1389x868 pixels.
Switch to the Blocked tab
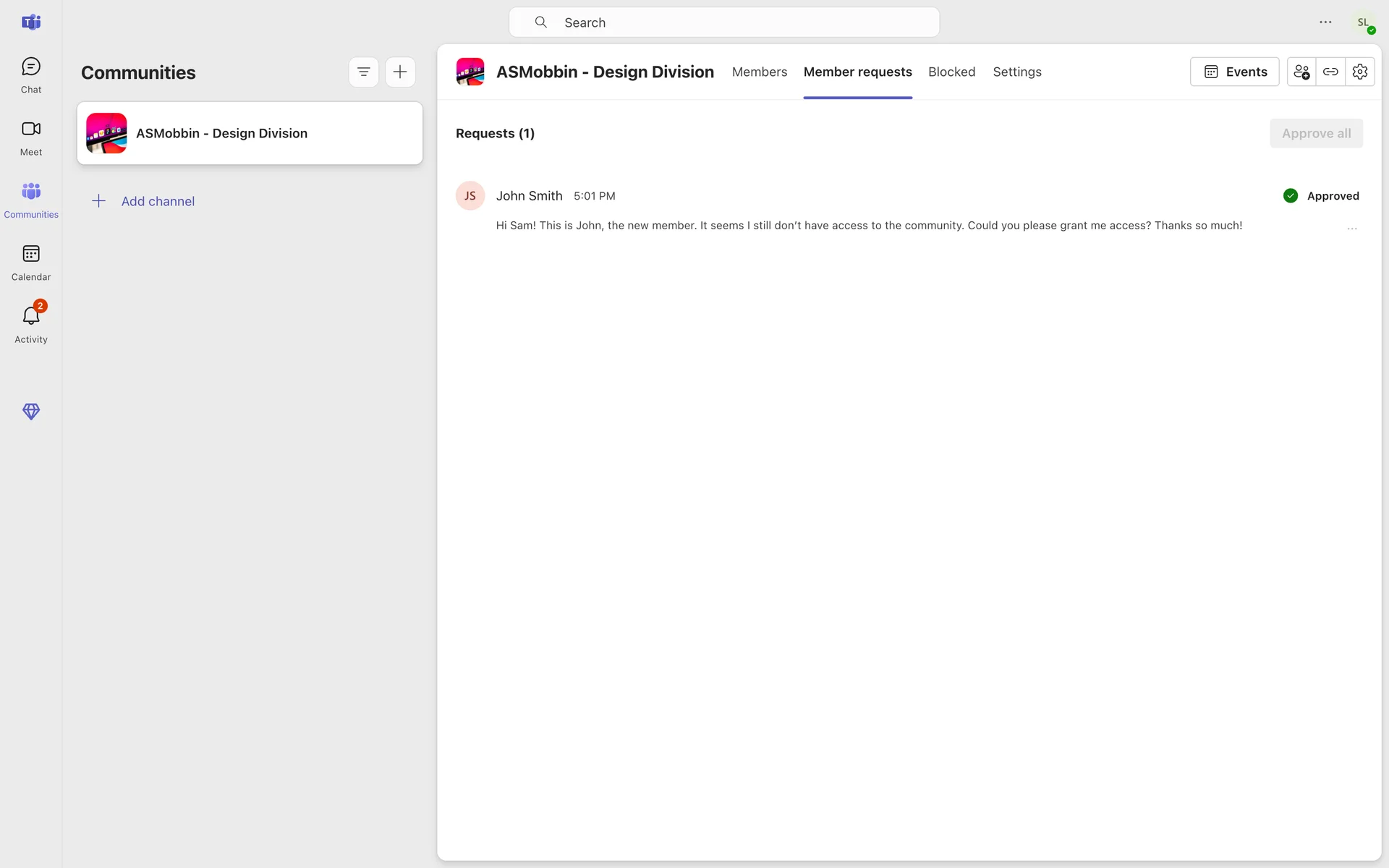pyautogui.click(x=951, y=72)
